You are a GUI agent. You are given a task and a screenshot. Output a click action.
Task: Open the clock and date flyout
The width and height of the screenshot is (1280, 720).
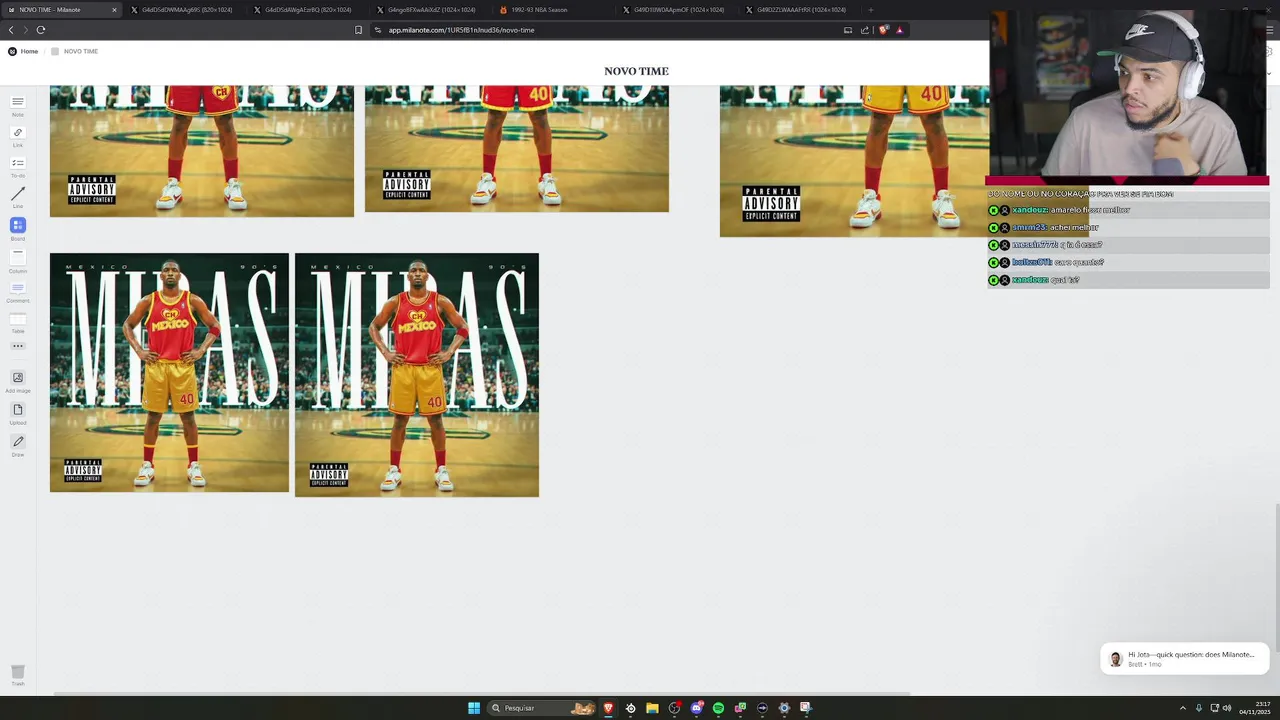(x=1255, y=708)
